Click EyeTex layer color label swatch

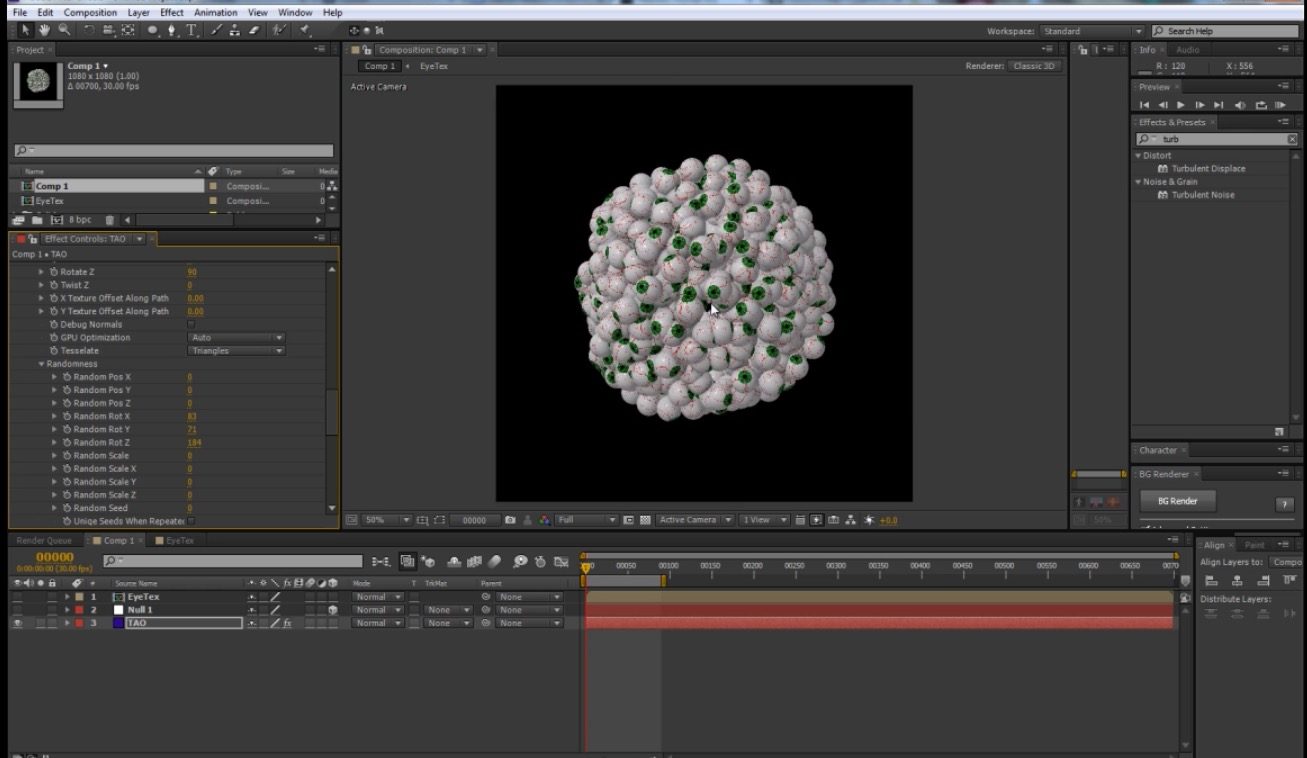pyautogui.click(x=78, y=597)
